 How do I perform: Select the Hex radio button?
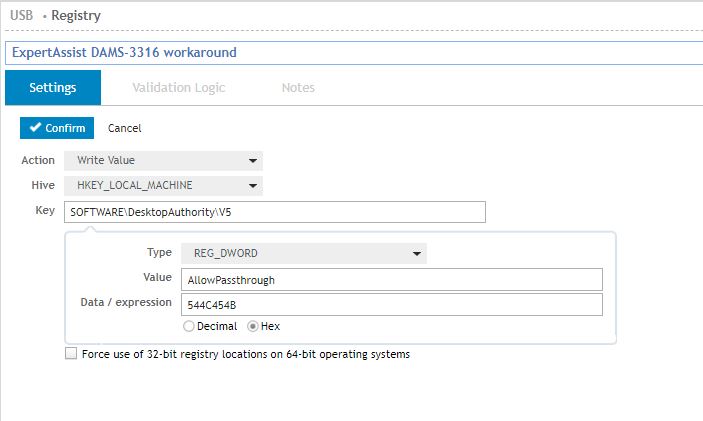[x=252, y=326]
